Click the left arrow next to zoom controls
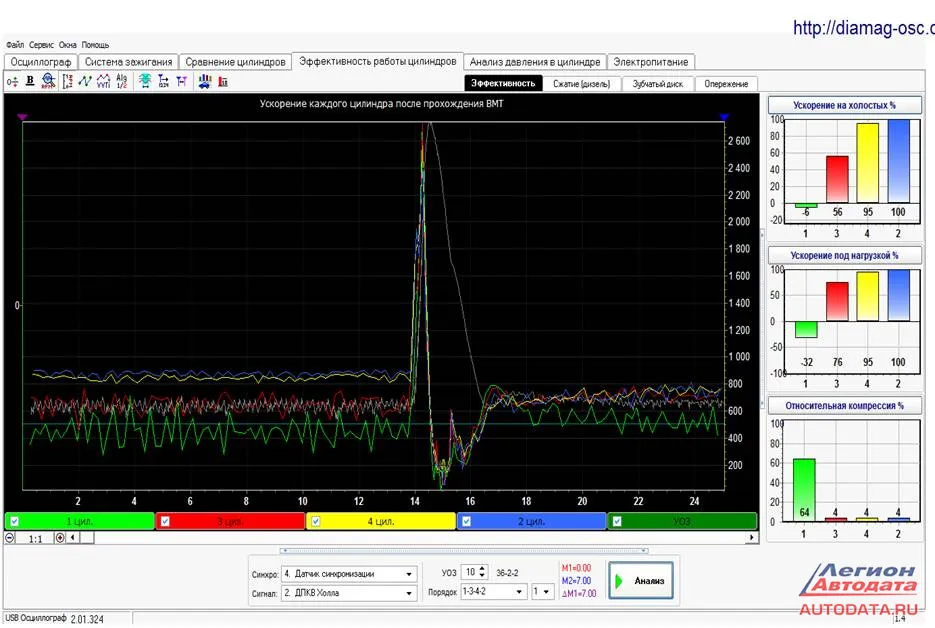Image resolution: width=935 pixels, height=628 pixels. point(73,538)
